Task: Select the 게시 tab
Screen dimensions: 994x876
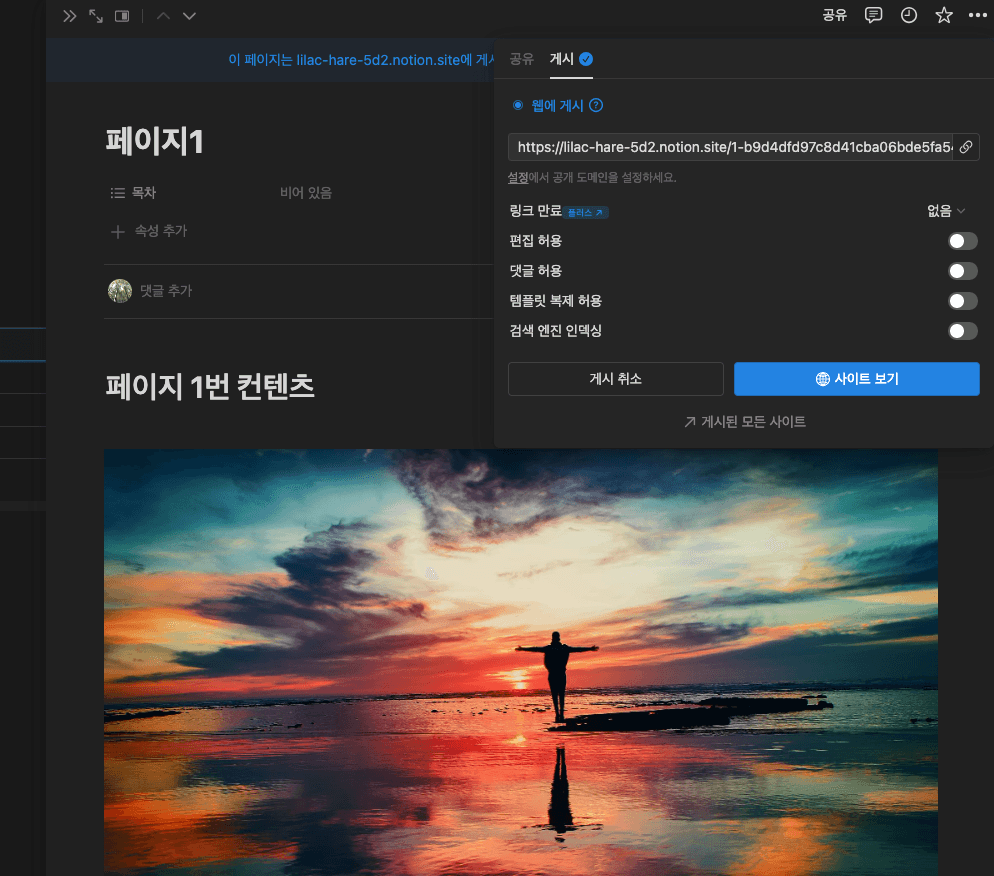Action: 562,60
